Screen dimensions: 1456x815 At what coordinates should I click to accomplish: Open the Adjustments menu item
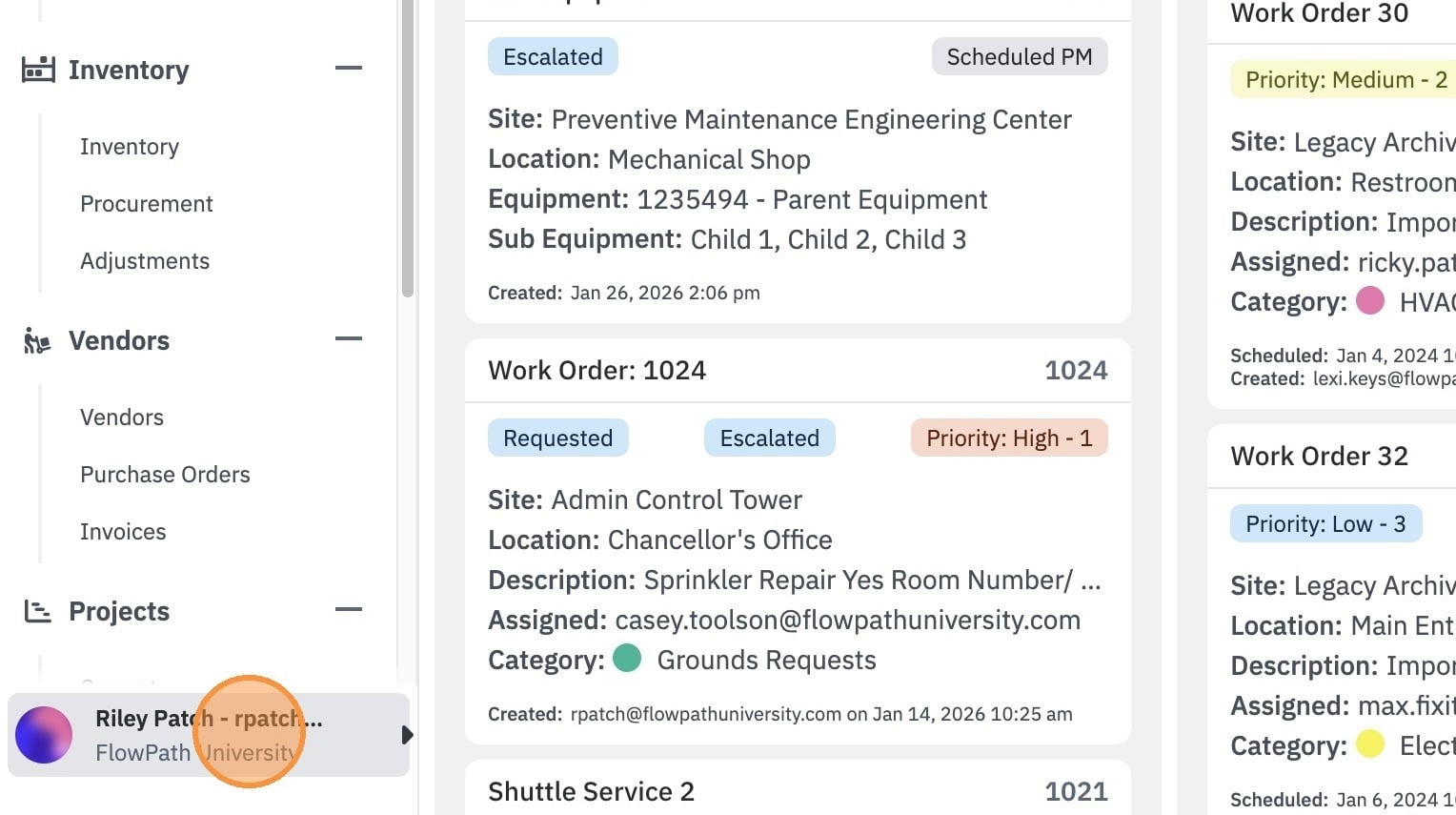(x=145, y=261)
